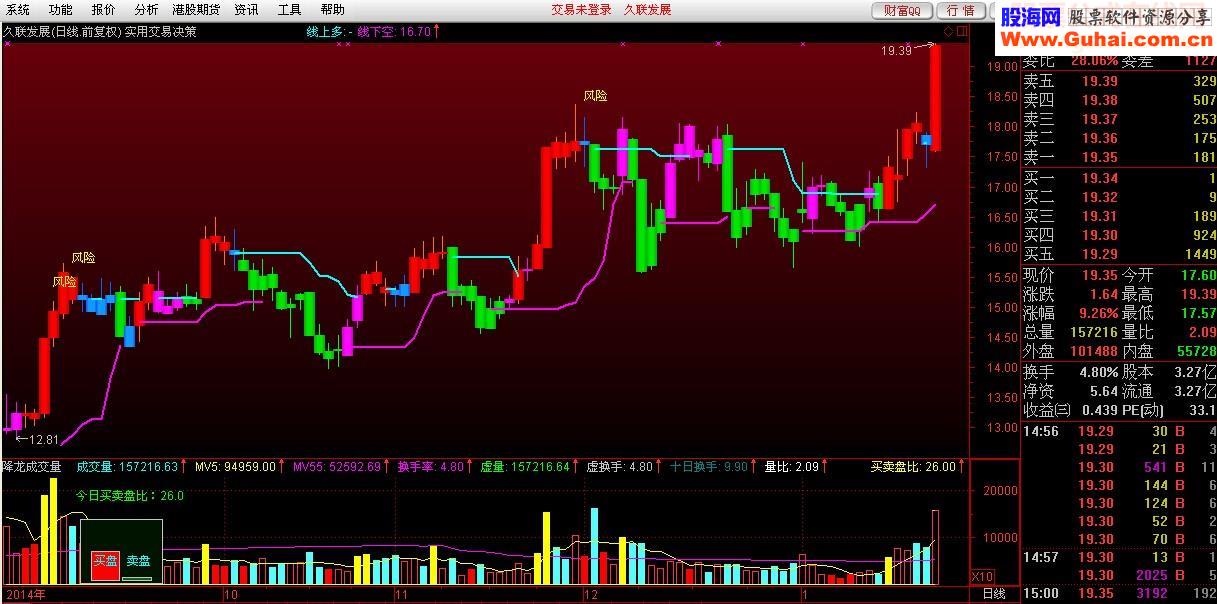This screenshot has height=604, width=1217.
Task: Select the 卖四 19.38 order row
Action: point(1119,100)
